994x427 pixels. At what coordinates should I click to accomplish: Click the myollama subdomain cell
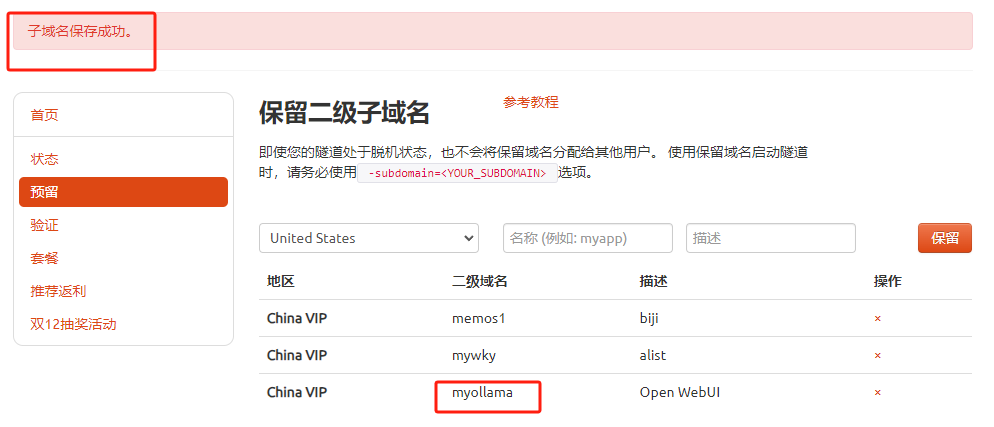(482, 393)
